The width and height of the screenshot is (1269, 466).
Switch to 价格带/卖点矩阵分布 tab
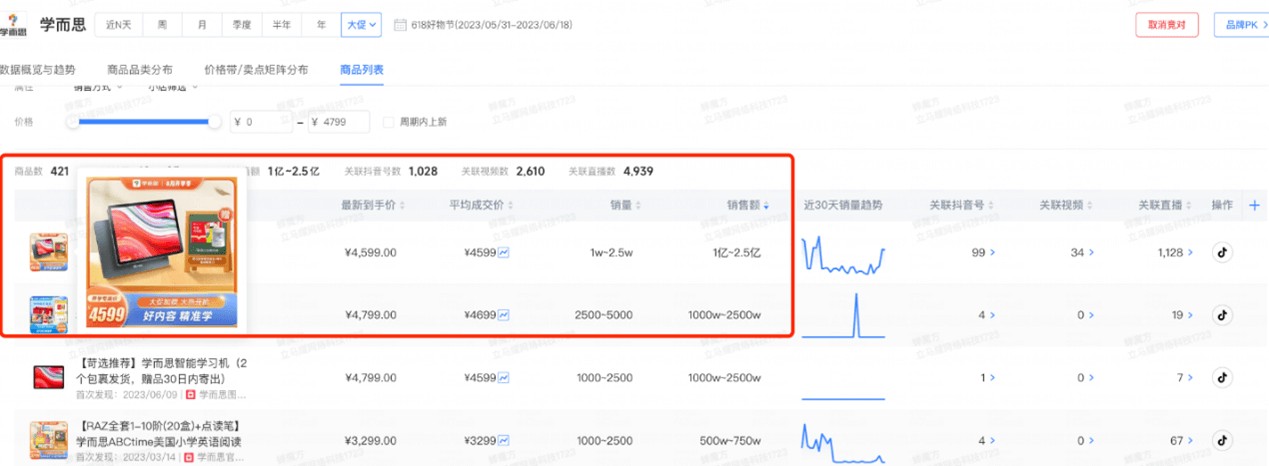256,70
